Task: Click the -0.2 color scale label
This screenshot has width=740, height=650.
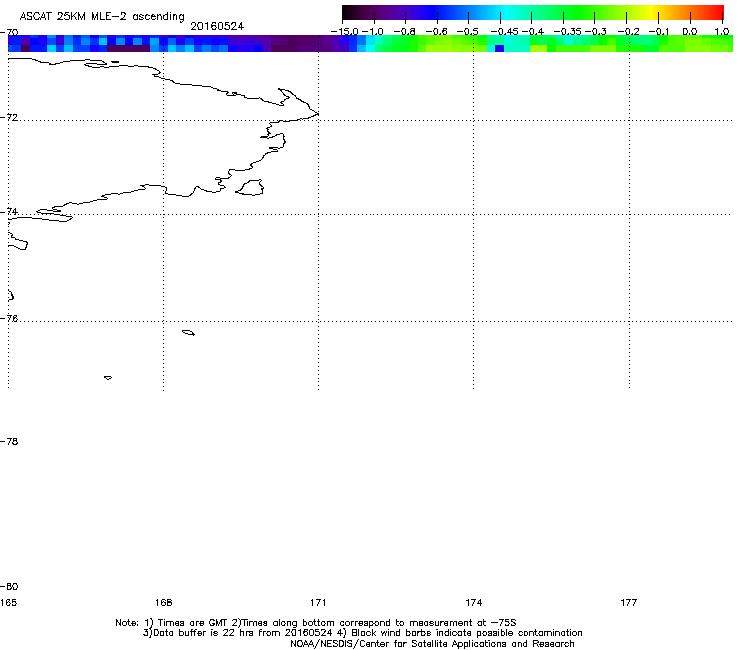Action: 628,32
